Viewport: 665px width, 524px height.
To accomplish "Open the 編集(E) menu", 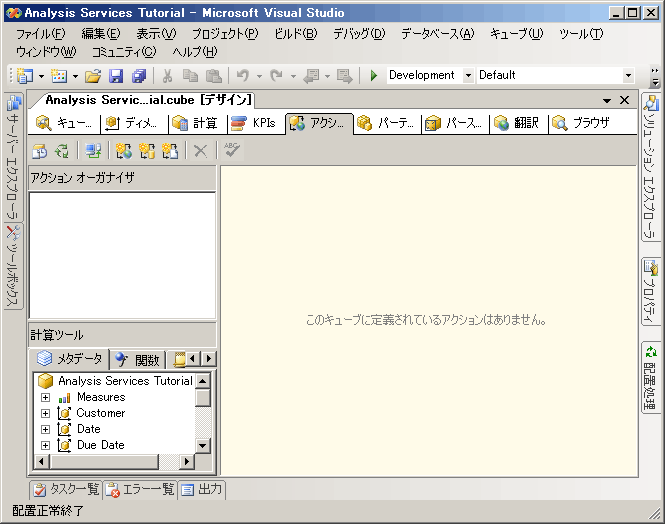I will click(101, 33).
